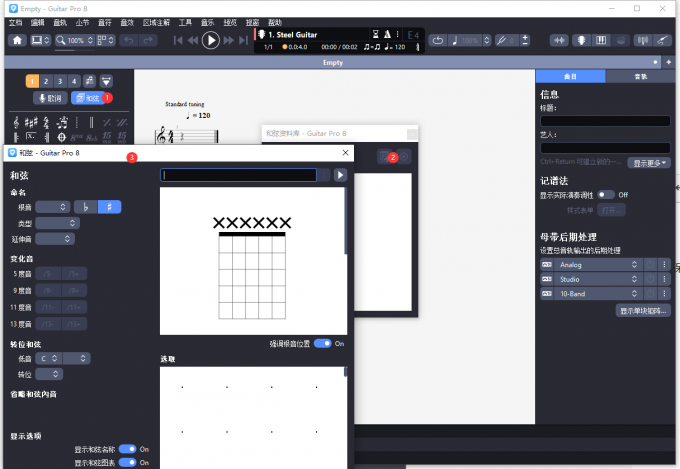680x469 pixels.
Task: Click the 歌词 lyrics button in the palette
Action: click(x=49, y=98)
